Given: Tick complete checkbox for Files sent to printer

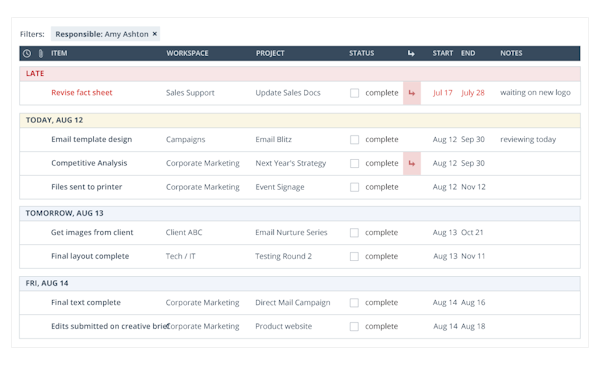Looking at the screenshot, I should point(354,187).
